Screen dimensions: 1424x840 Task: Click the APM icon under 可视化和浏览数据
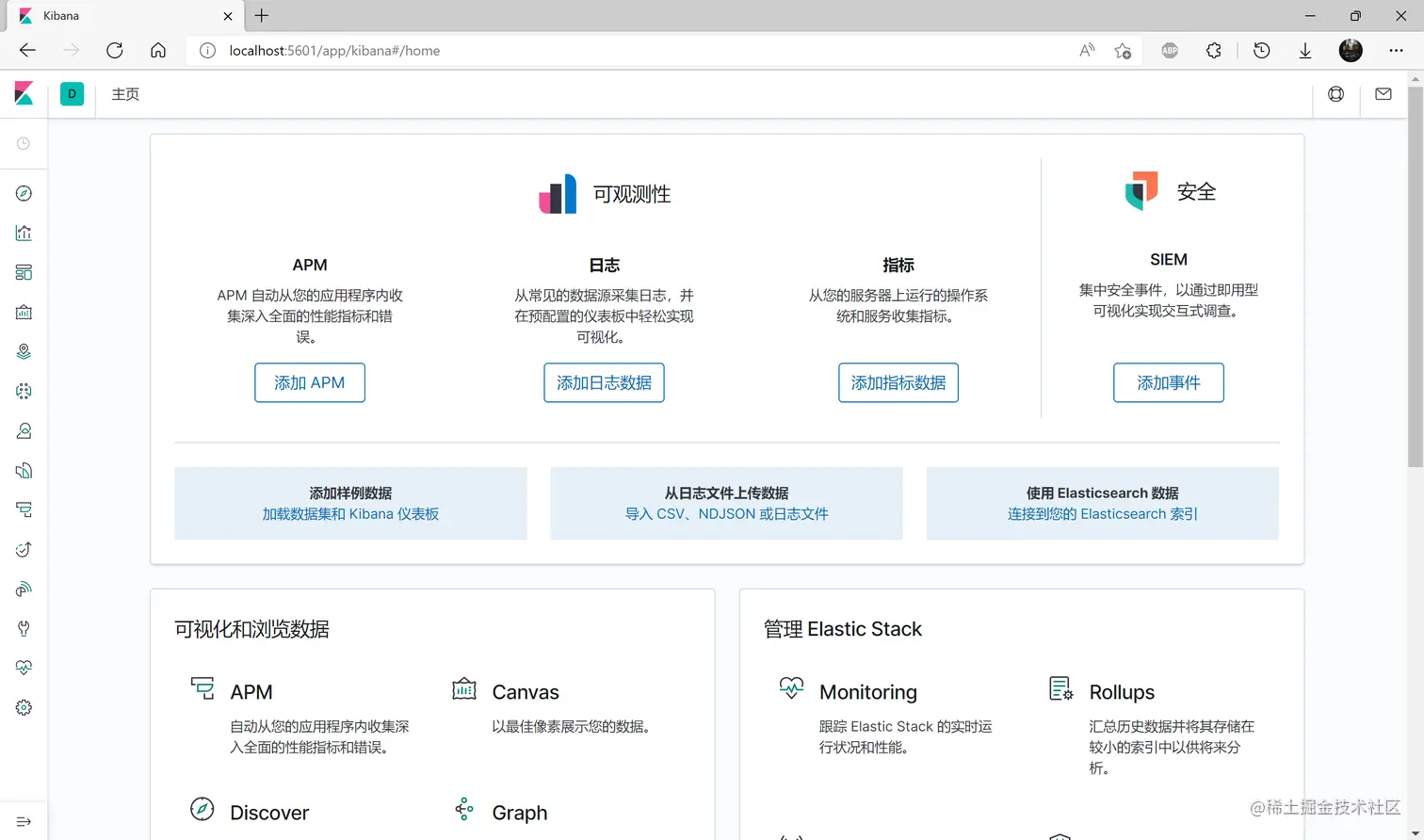tap(202, 688)
